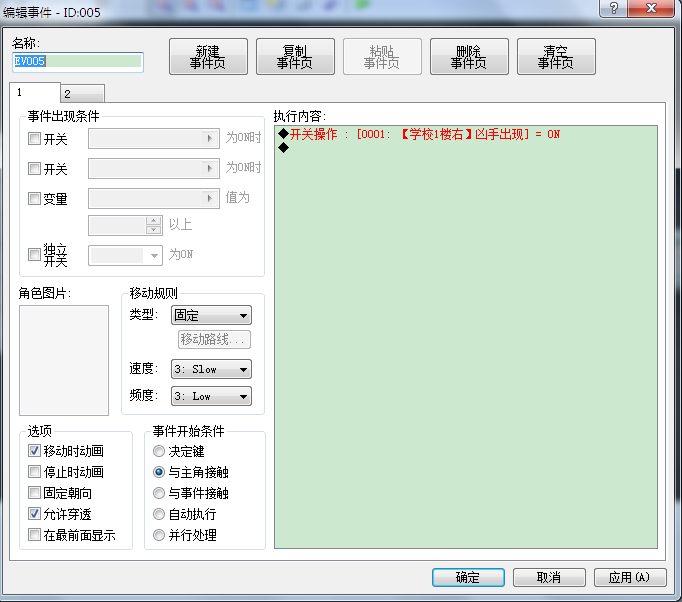Select the 并行处理 trigger radio button

coord(159,535)
